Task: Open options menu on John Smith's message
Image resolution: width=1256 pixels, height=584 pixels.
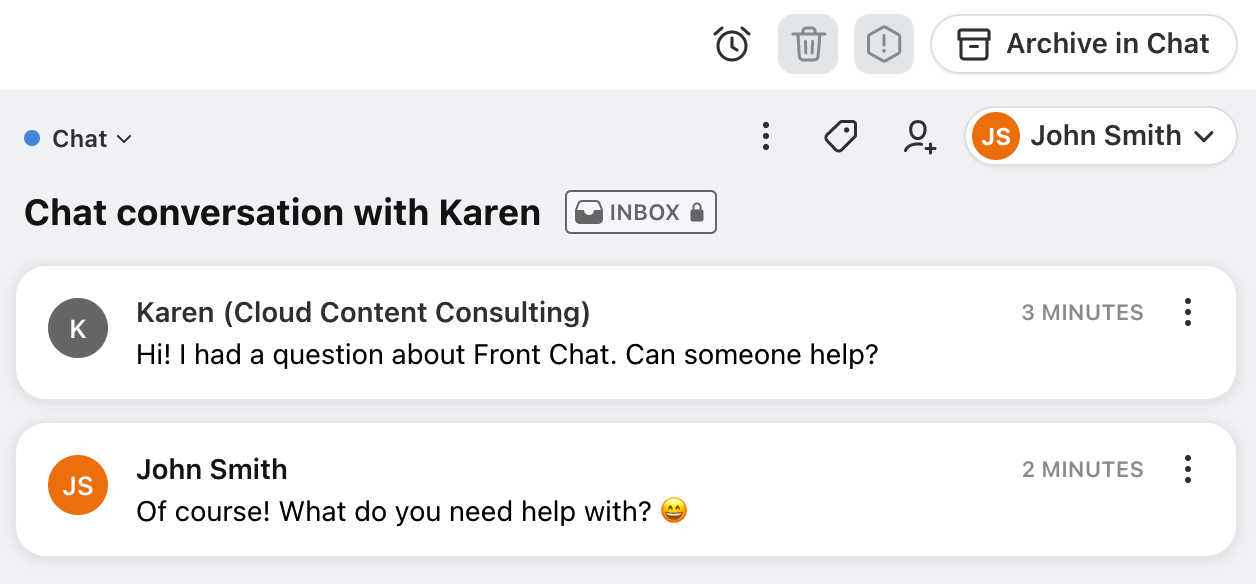Action: 1188,469
